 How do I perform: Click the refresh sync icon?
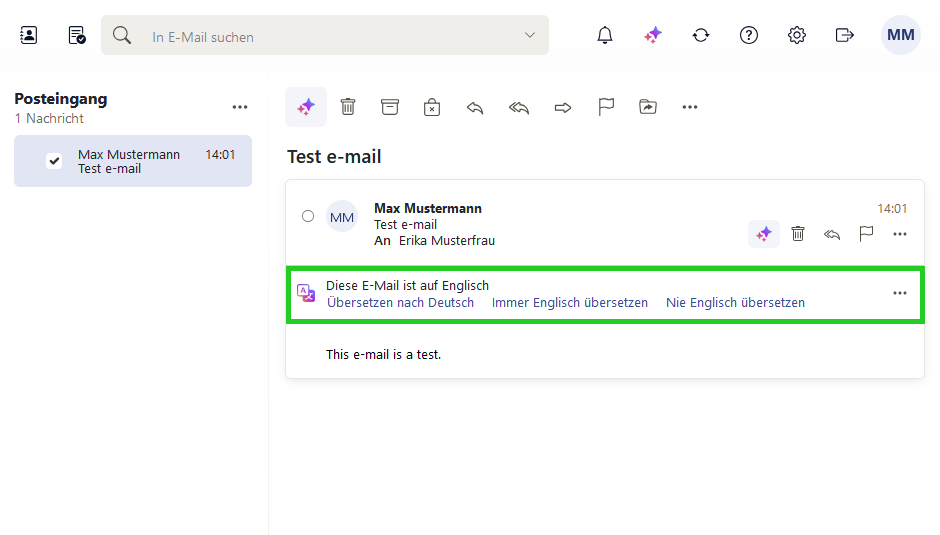(x=701, y=35)
